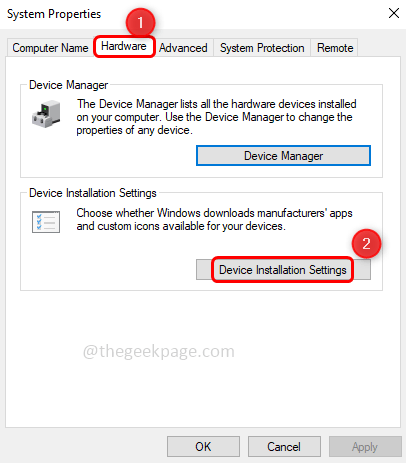Screen dimensions: 406x463
Task: Click the checklist icon for installation settings
Action: pos(46,222)
